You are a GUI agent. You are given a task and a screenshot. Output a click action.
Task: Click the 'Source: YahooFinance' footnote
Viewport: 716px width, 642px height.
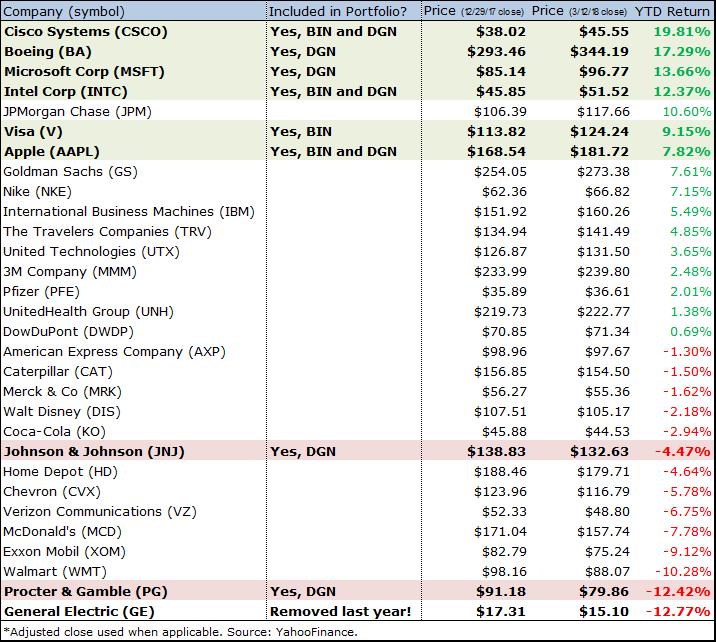pyautogui.click(x=292, y=632)
